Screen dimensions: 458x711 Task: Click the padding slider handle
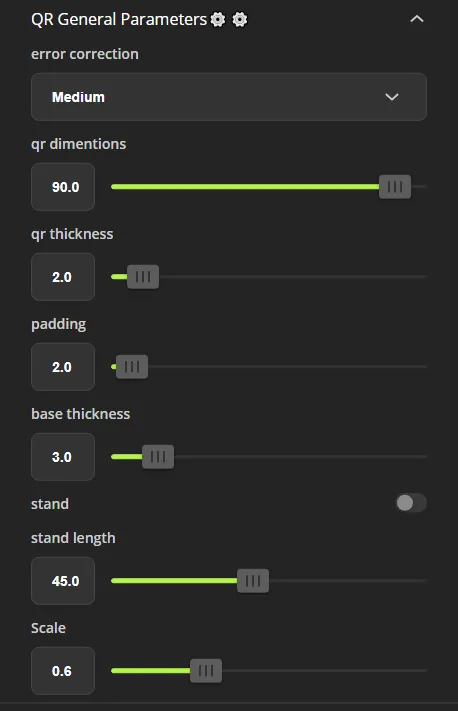pos(132,366)
